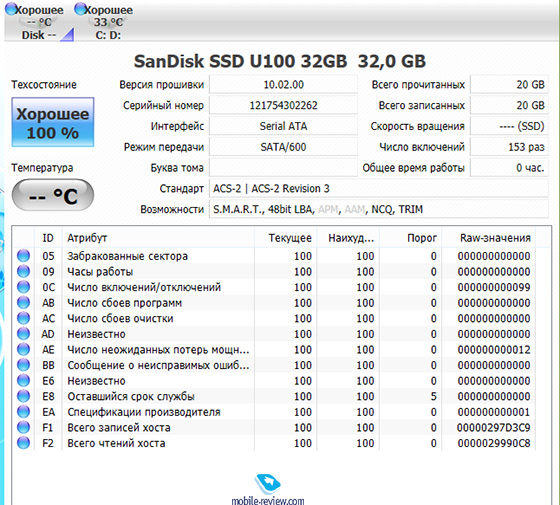Click the total host reads value next to Всего прочитанных

[x=509, y=85]
